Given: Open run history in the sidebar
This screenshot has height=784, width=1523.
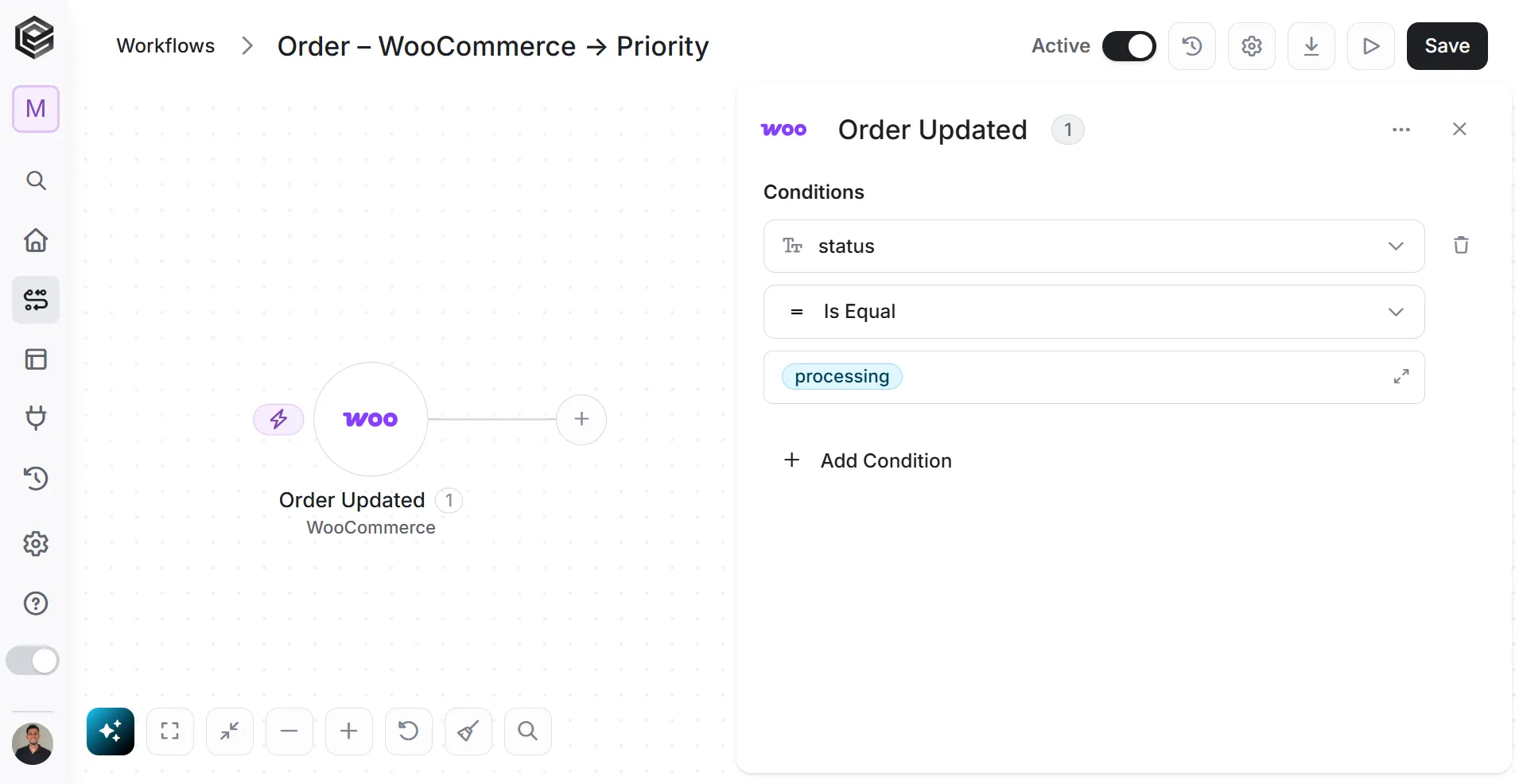Looking at the screenshot, I should click(x=36, y=478).
